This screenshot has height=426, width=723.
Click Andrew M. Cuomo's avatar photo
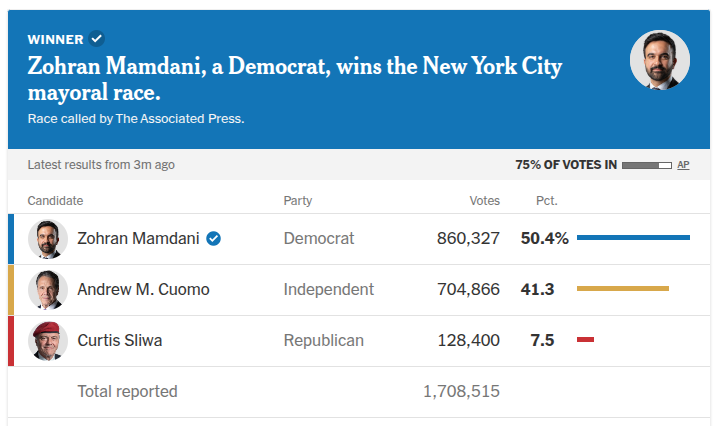click(x=47, y=290)
